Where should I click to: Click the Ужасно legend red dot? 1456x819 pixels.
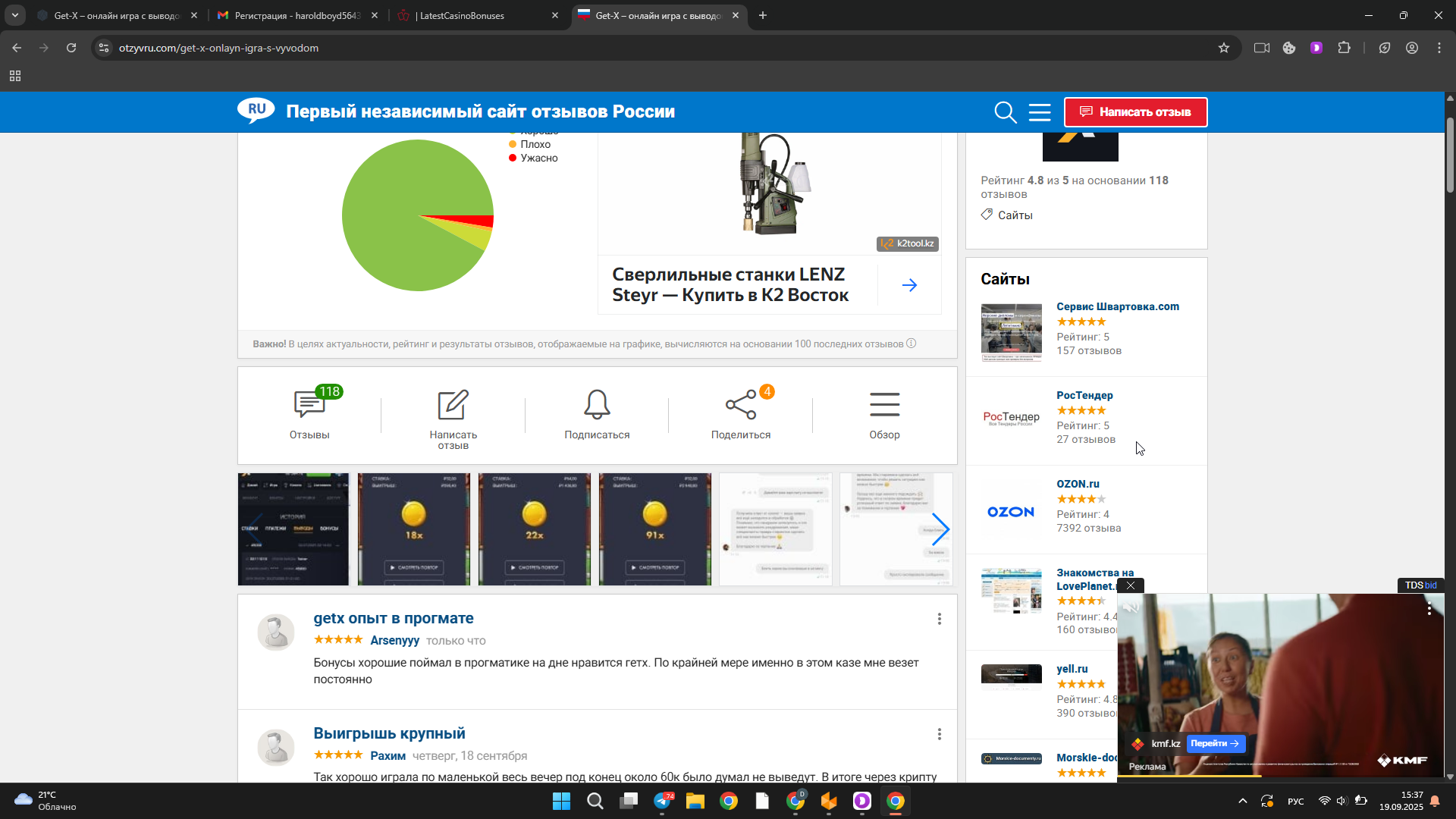click(x=513, y=158)
